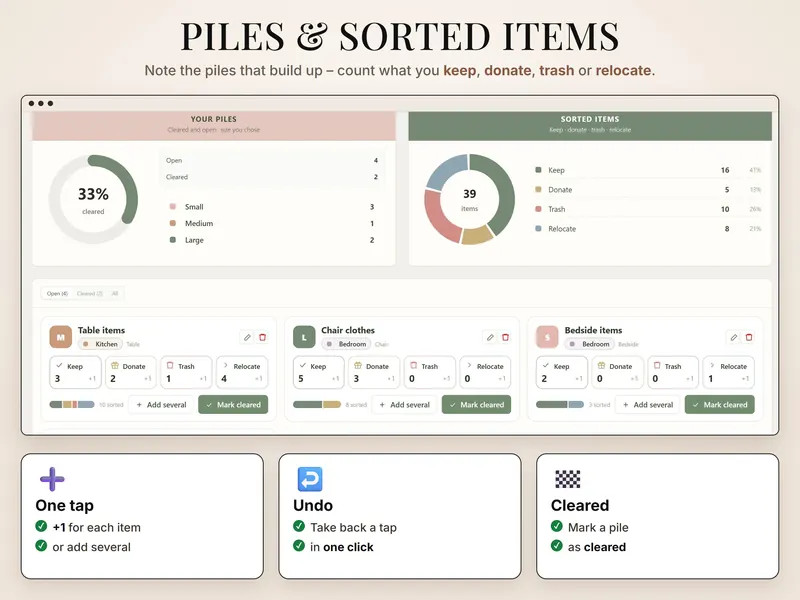
Task: Select the 'Medium' pile size row
Action: coord(272,223)
